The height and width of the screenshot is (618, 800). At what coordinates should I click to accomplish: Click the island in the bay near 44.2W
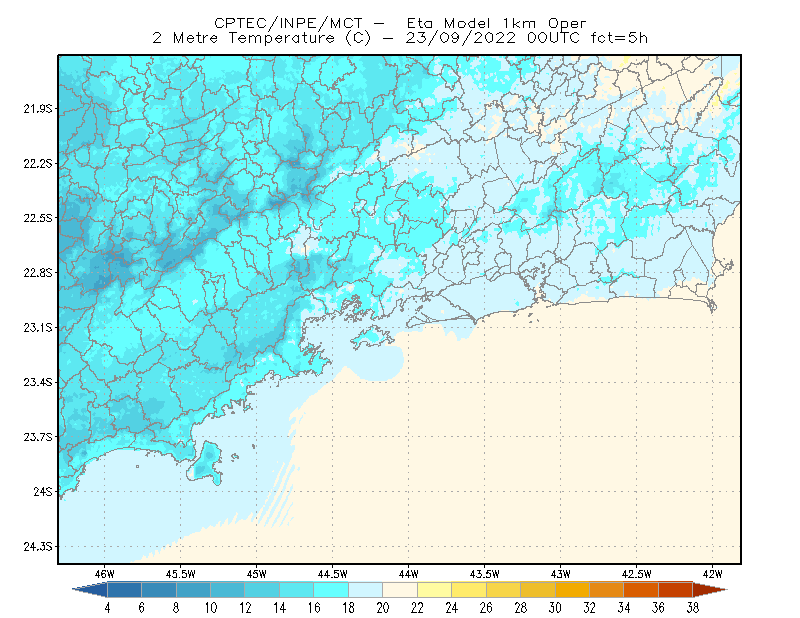click(x=371, y=337)
